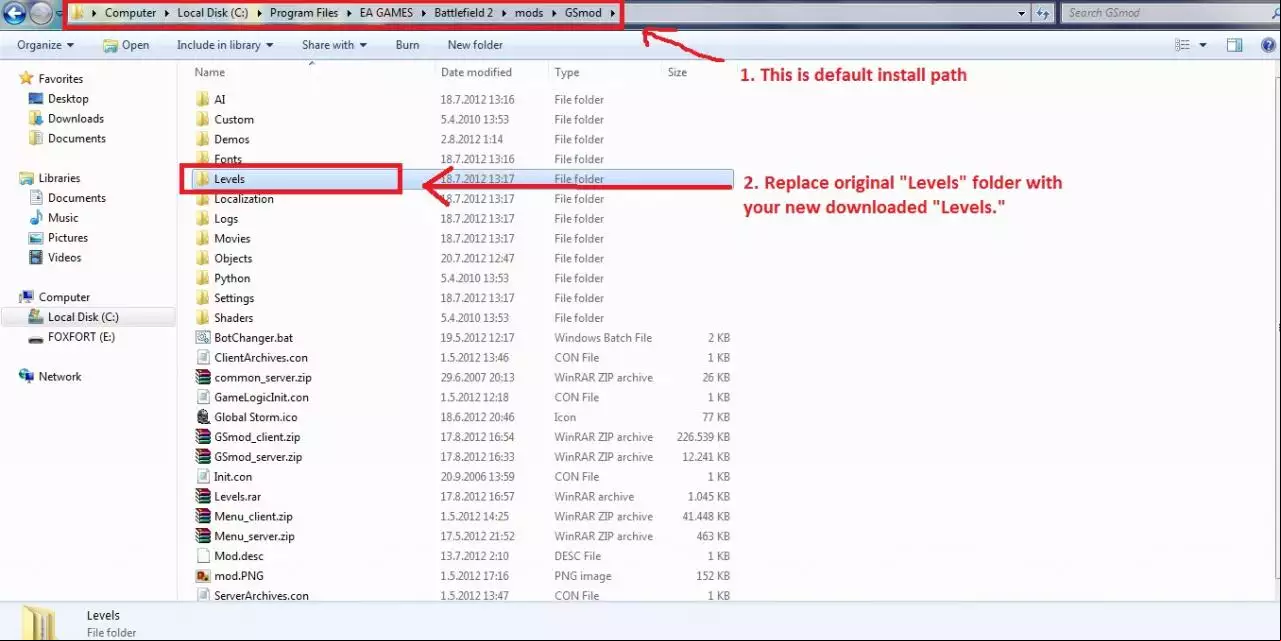This screenshot has width=1281, height=641.
Task: Toggle the preview pane button
Action: click(1235, 45)
